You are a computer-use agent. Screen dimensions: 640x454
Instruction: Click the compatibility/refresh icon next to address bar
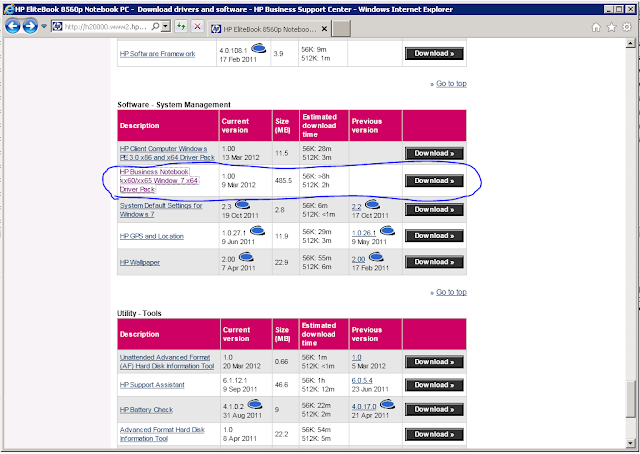[181, 27]
